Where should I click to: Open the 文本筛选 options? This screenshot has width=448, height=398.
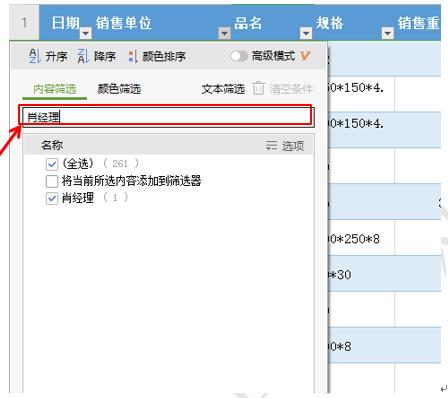[x=223, y=89]
